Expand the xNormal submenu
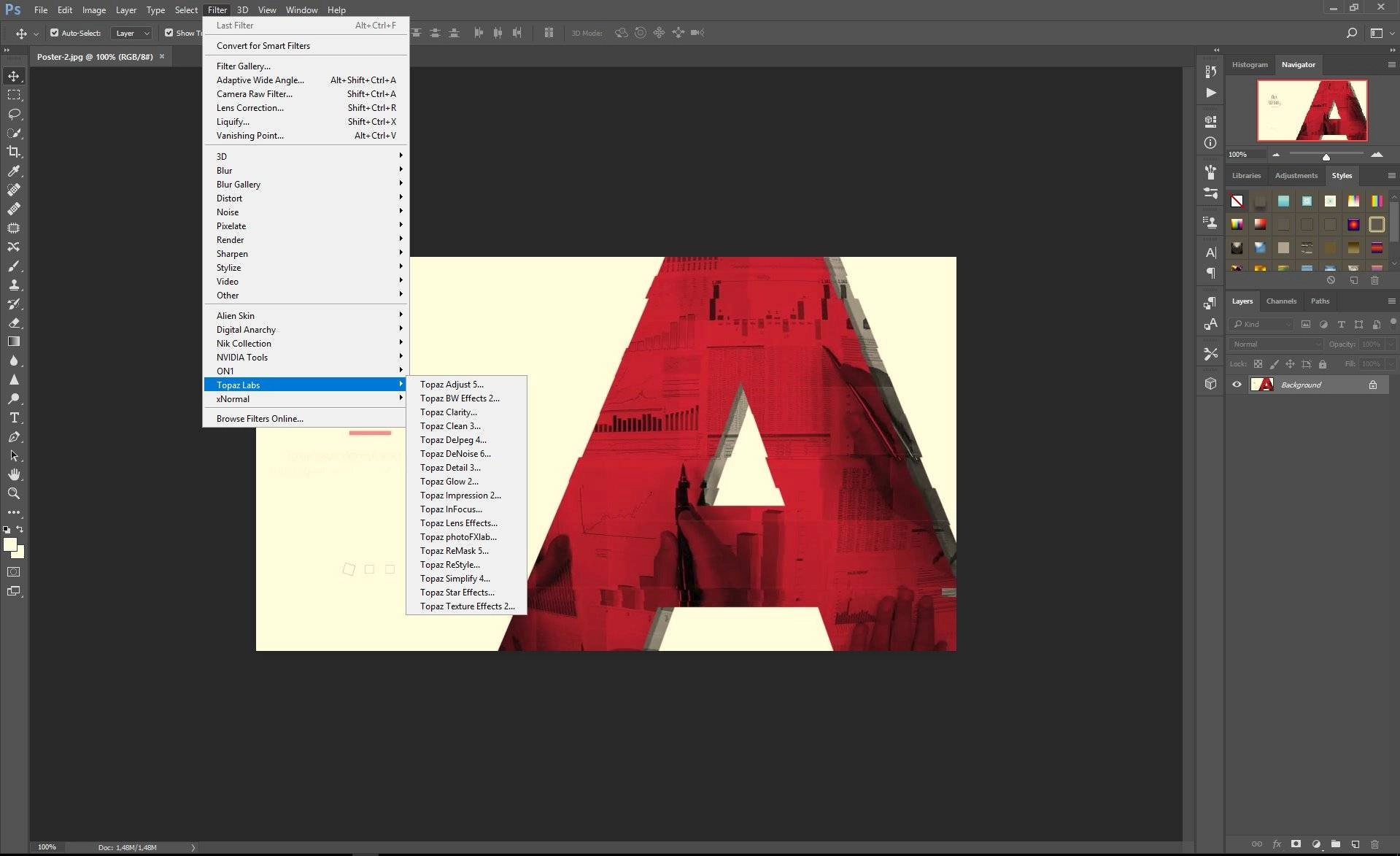 tap(305, 398)
